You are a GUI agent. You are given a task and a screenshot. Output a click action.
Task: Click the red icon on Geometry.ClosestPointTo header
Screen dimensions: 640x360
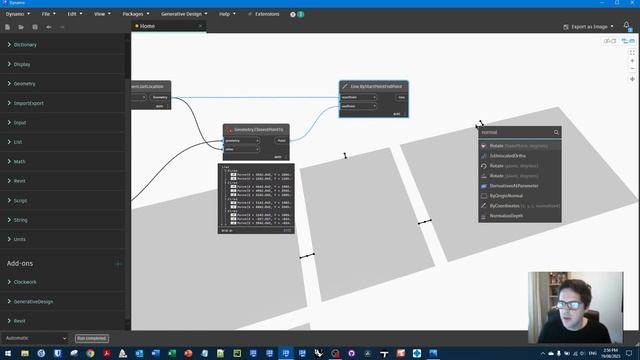point(229,130)
